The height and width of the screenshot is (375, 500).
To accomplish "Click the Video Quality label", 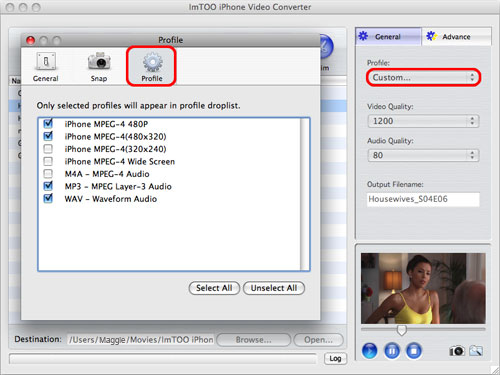I will (390, 107).
